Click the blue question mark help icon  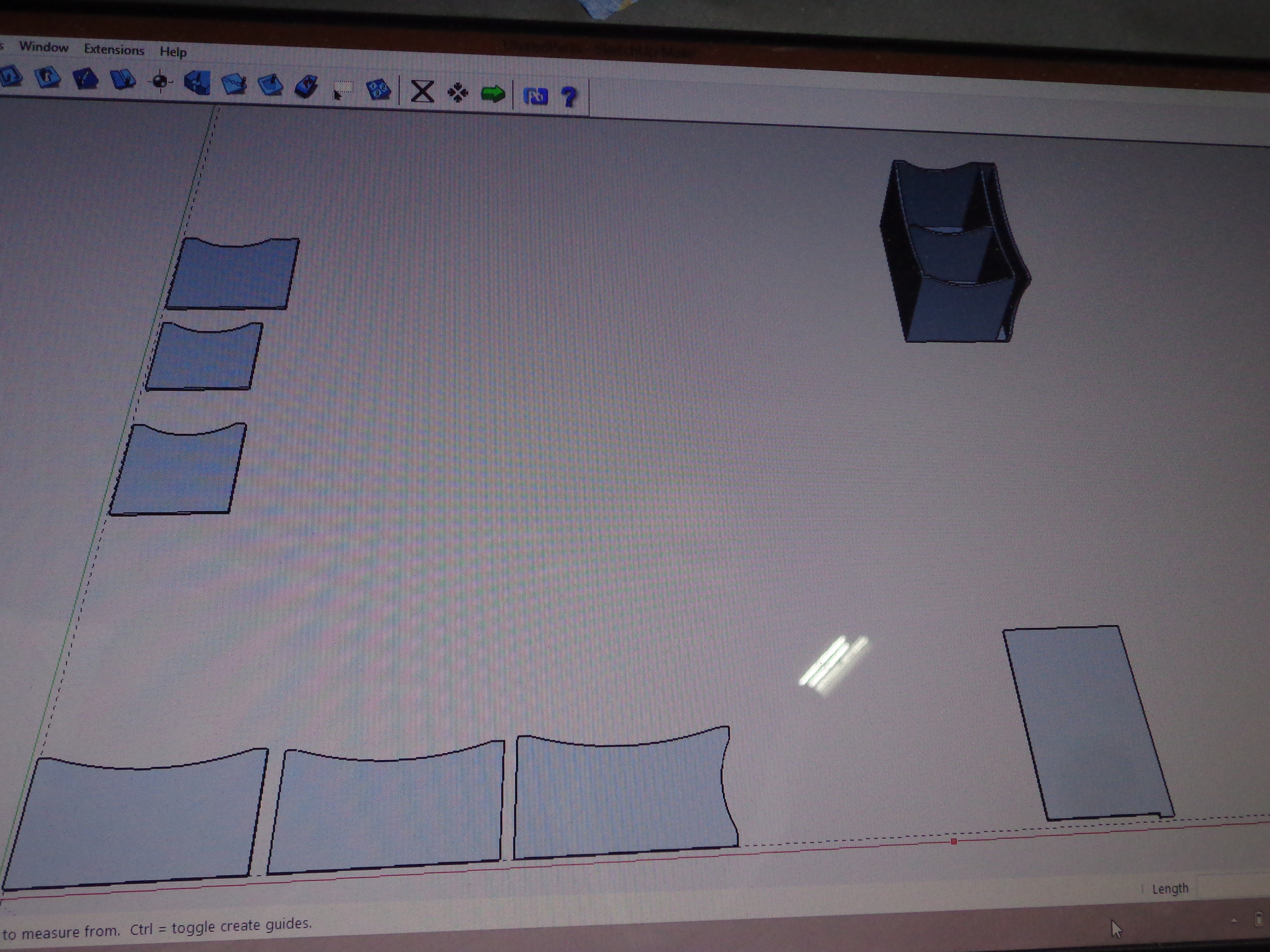[x=569, y=97]
